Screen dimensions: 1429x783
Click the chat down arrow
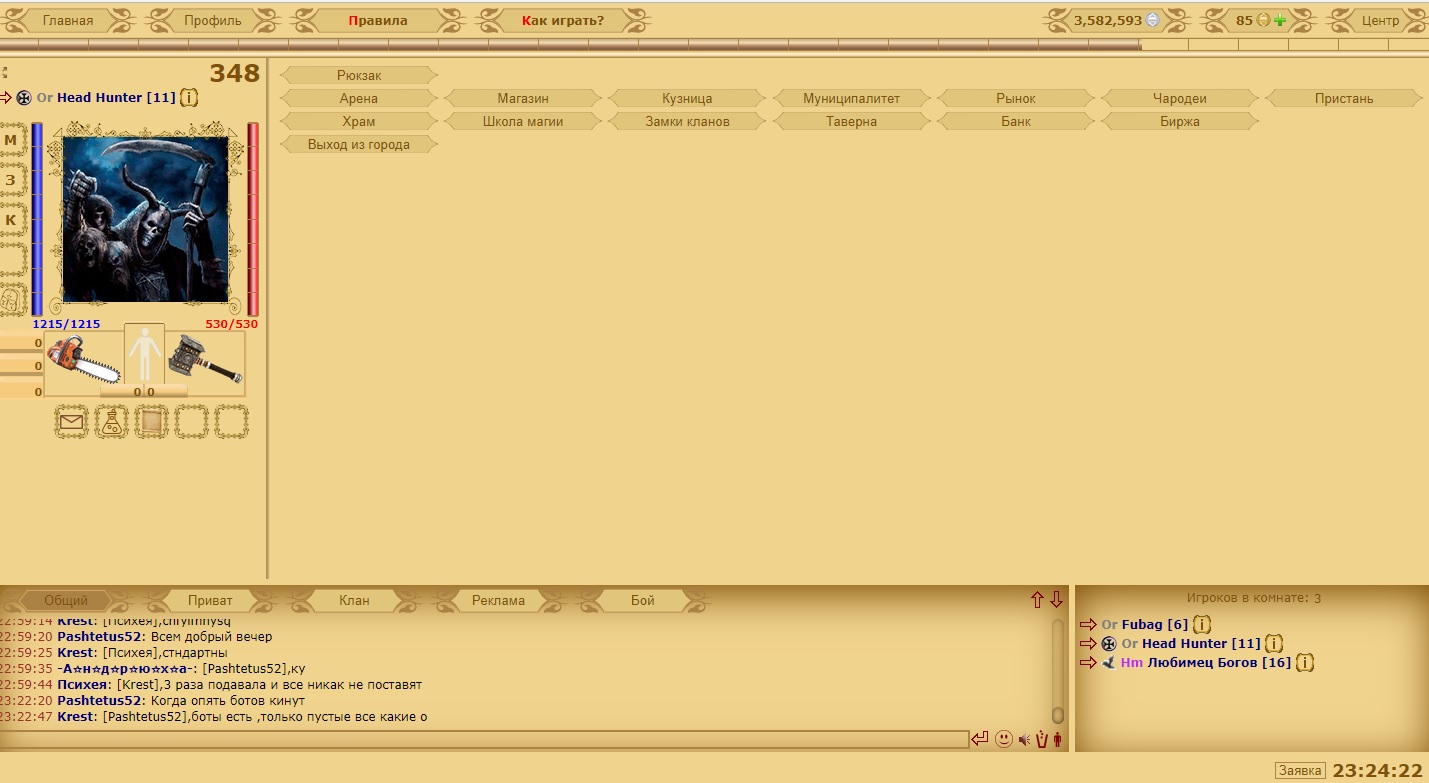[1056, 599]
